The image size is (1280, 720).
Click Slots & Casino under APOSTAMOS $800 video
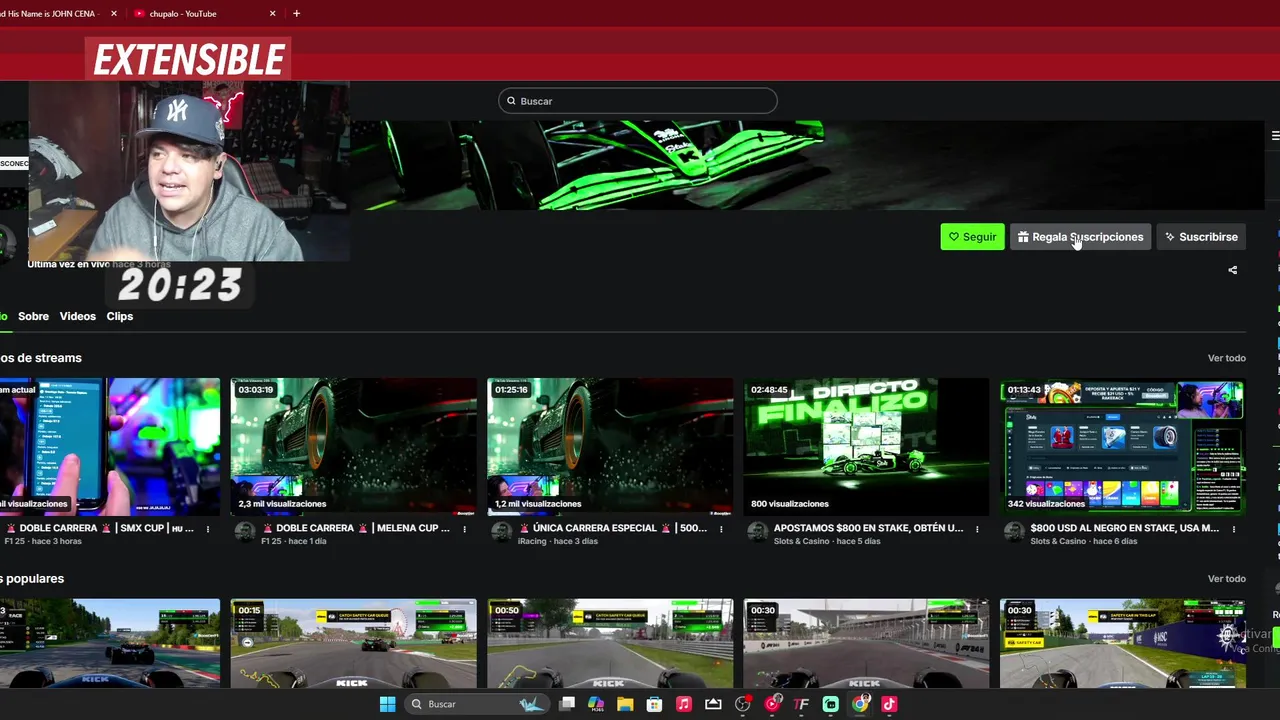coord(802,541)
